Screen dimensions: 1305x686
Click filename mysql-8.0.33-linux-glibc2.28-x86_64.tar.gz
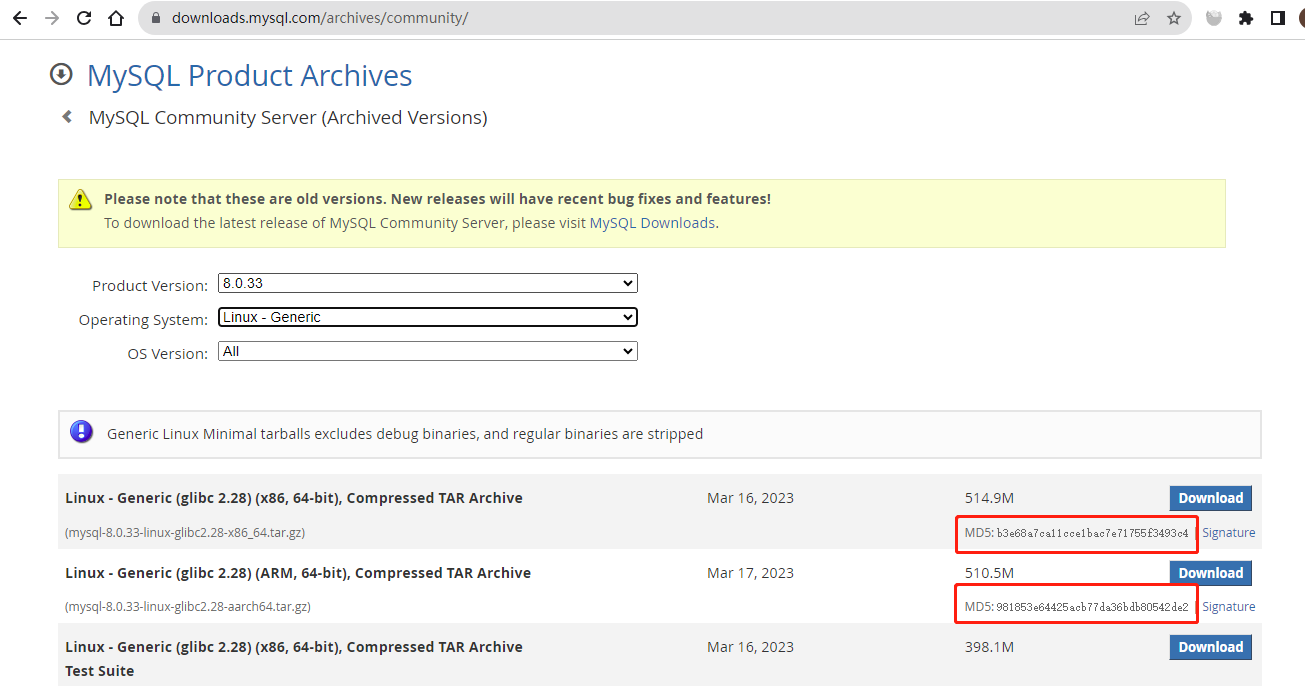point(185,533)
